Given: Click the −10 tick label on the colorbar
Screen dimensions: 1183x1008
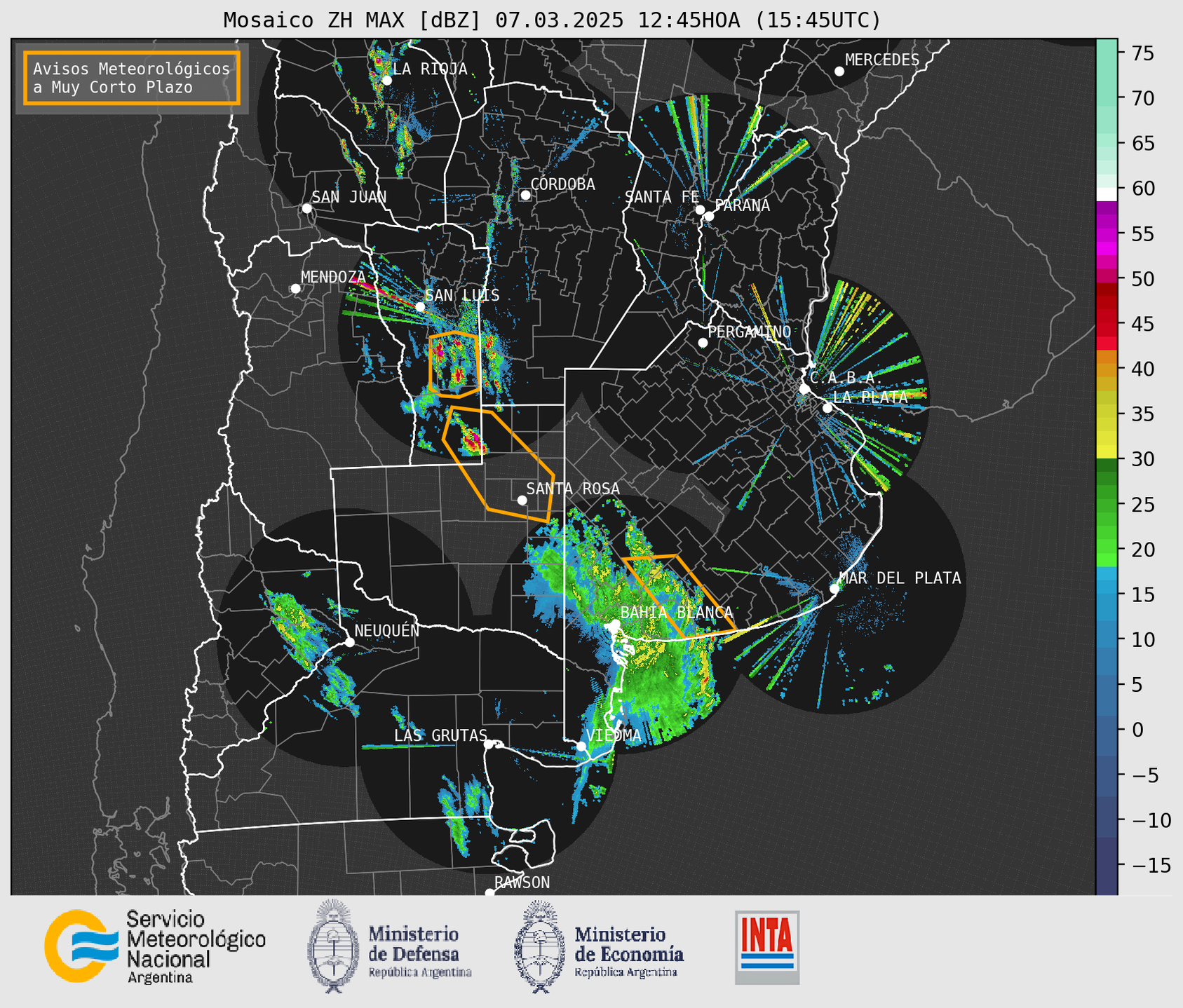Looking at the screenshot, I should (x=1151, y=820).
